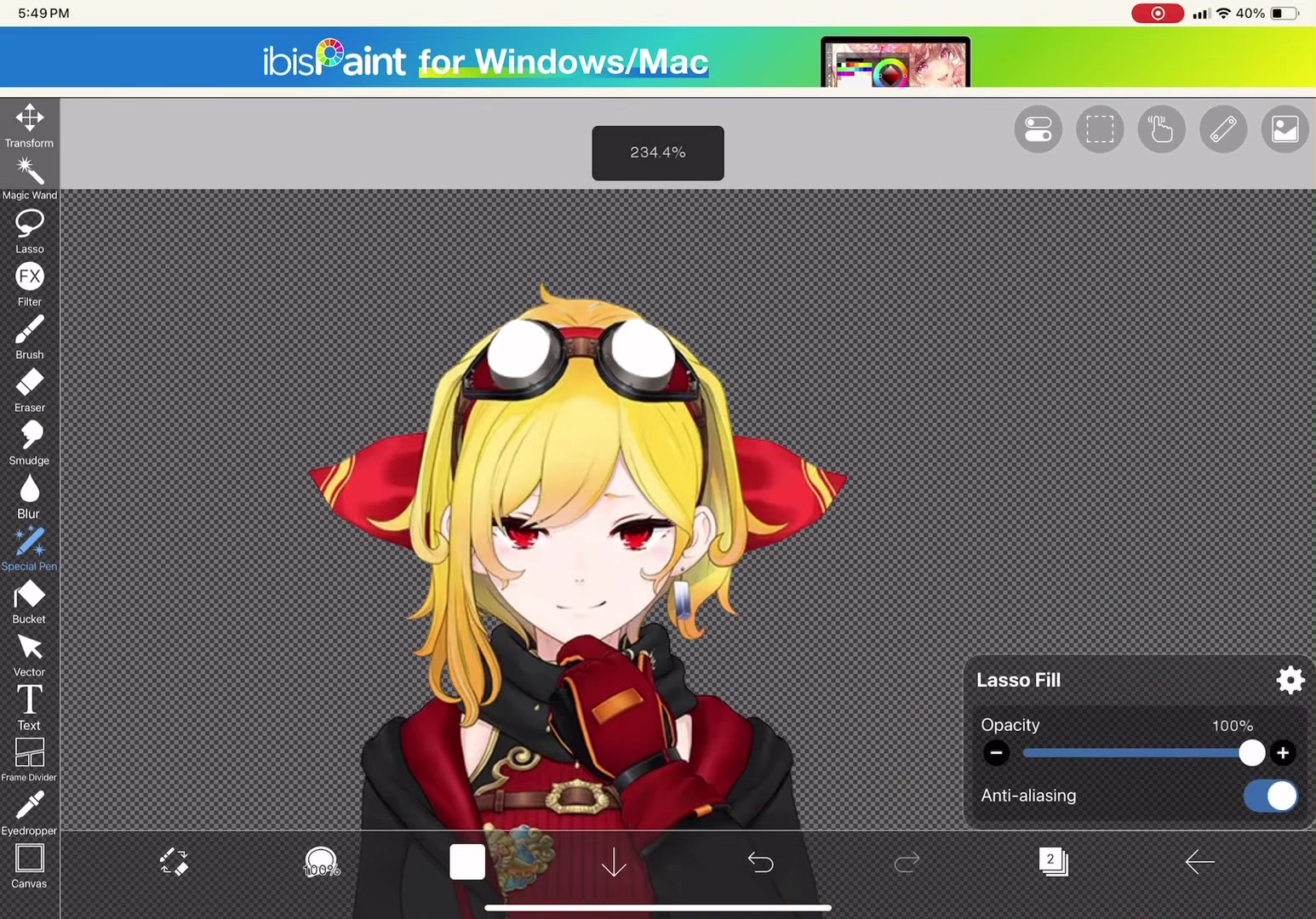Switch between brush and eraser

pyautogui.click(x=175, y=862)
